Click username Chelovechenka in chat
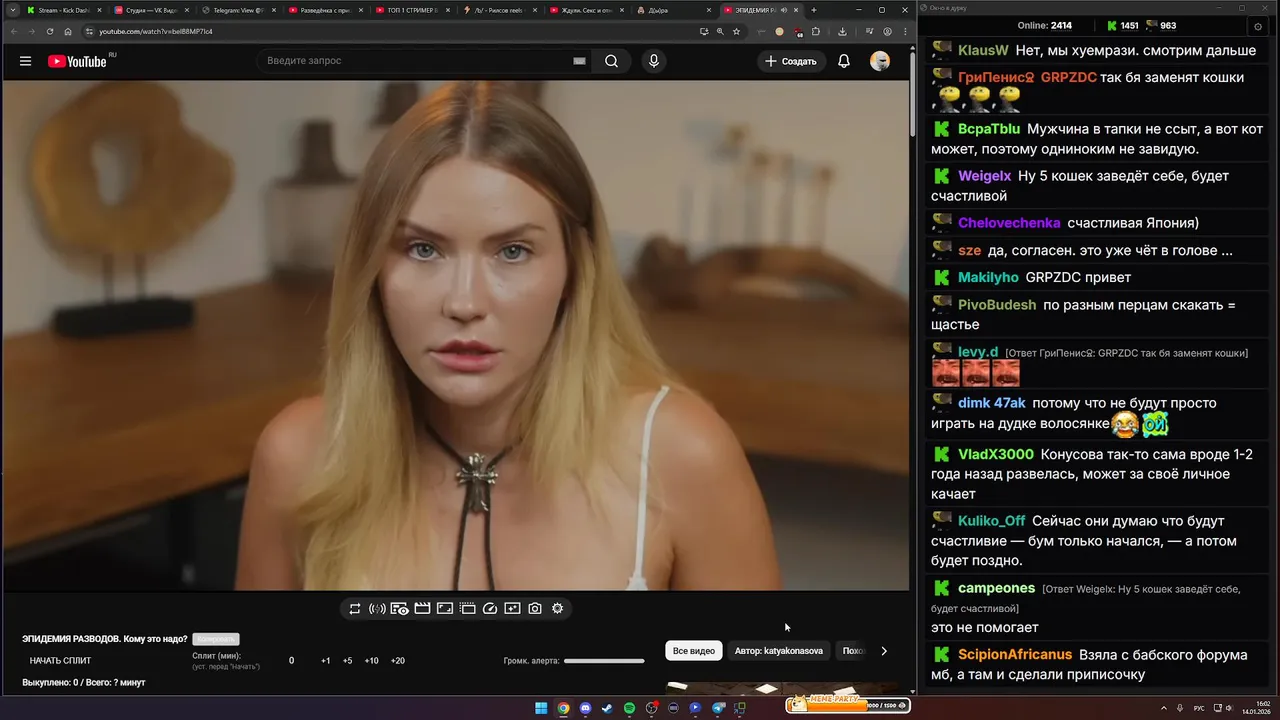Screen dimensions: 1280x720 tap(1009, 223)
